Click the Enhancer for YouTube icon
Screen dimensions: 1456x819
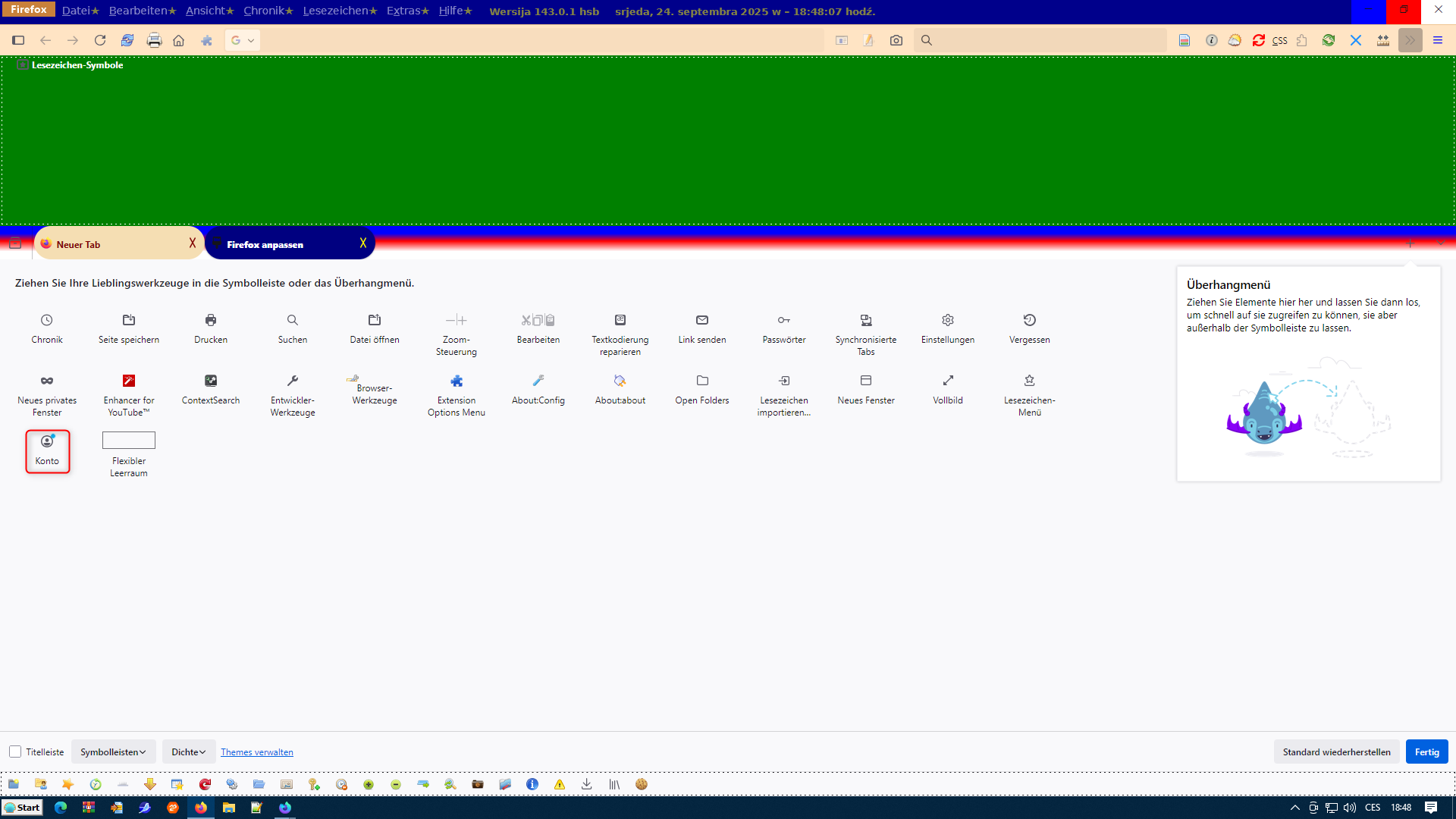pos(129,381)
